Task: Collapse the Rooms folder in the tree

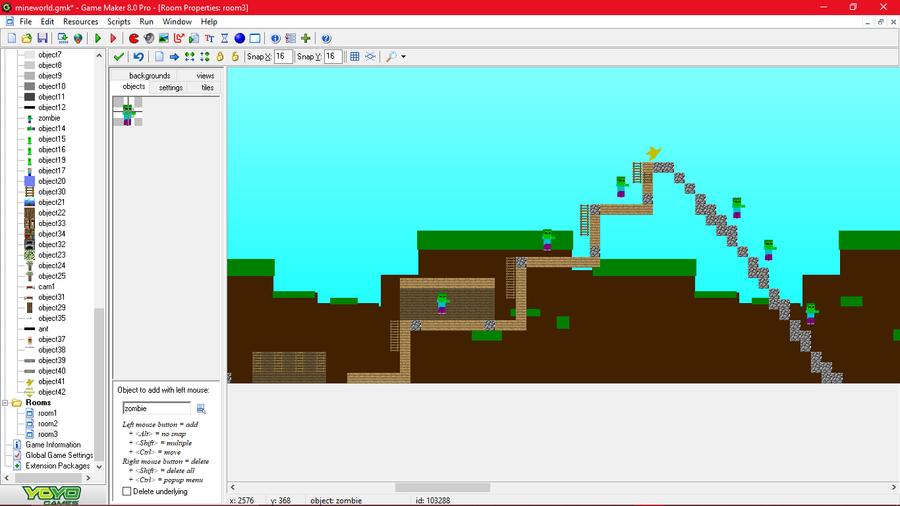Action: (x=5, y=403)
